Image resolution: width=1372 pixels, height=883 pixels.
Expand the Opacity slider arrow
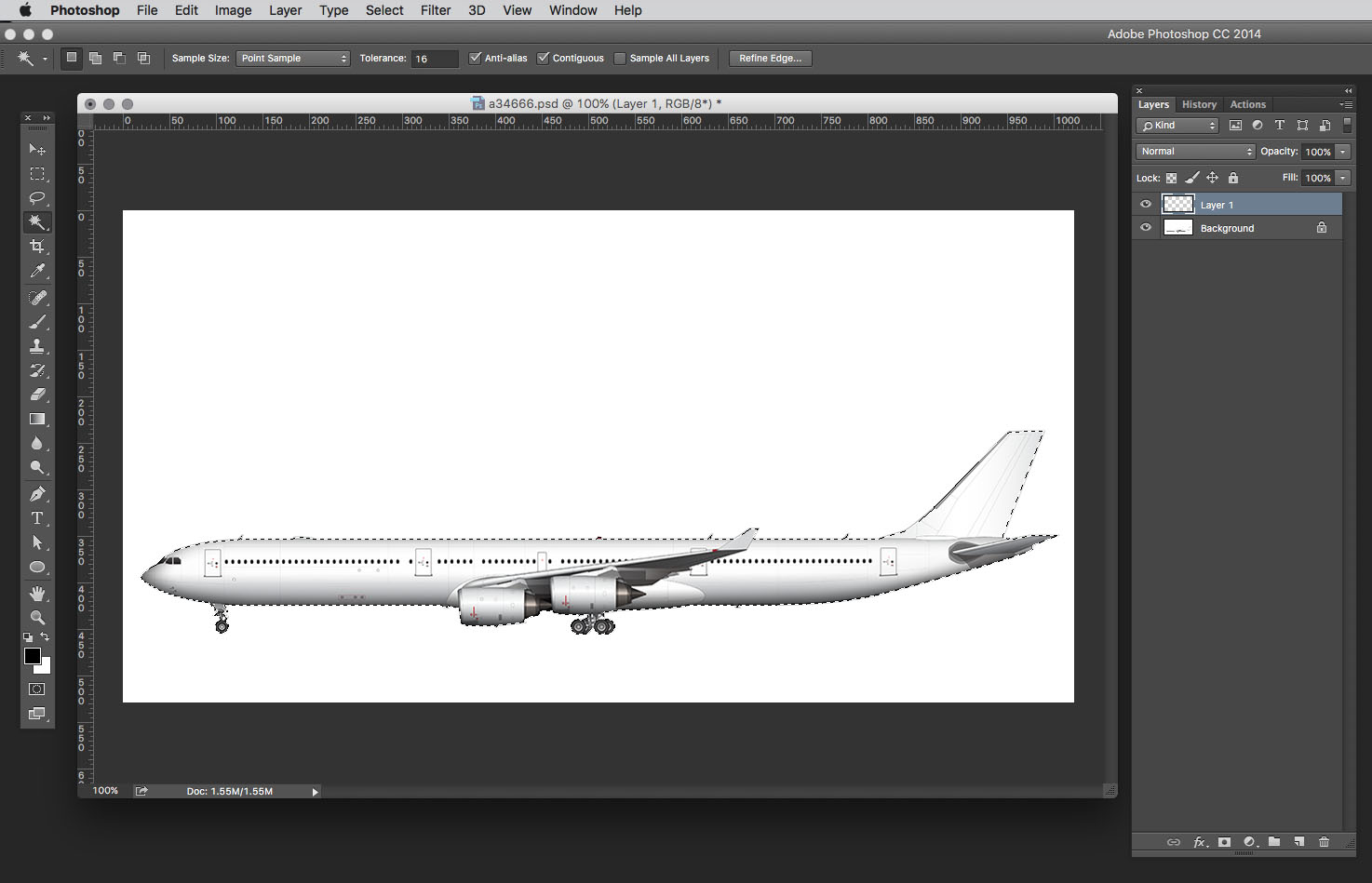click(1343, 152)
